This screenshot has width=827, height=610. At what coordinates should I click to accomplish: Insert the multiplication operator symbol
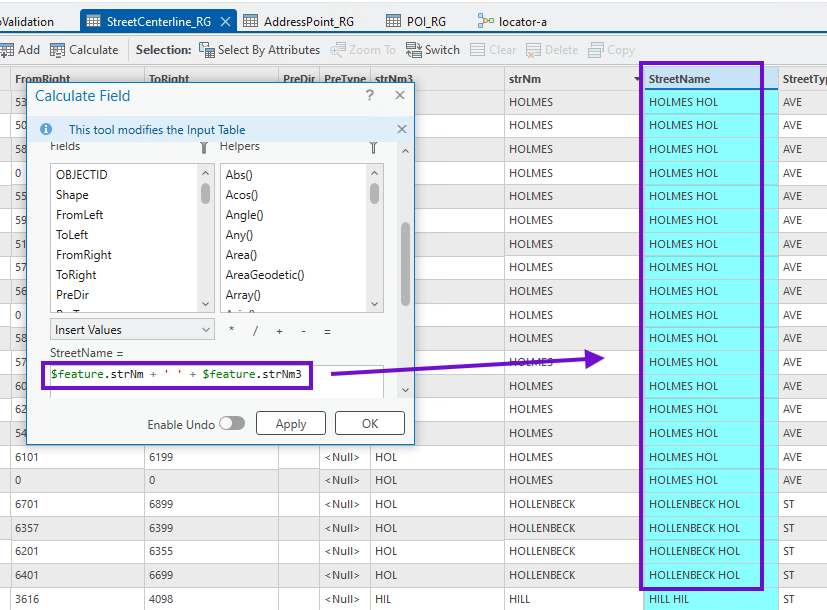pos(232,330)
